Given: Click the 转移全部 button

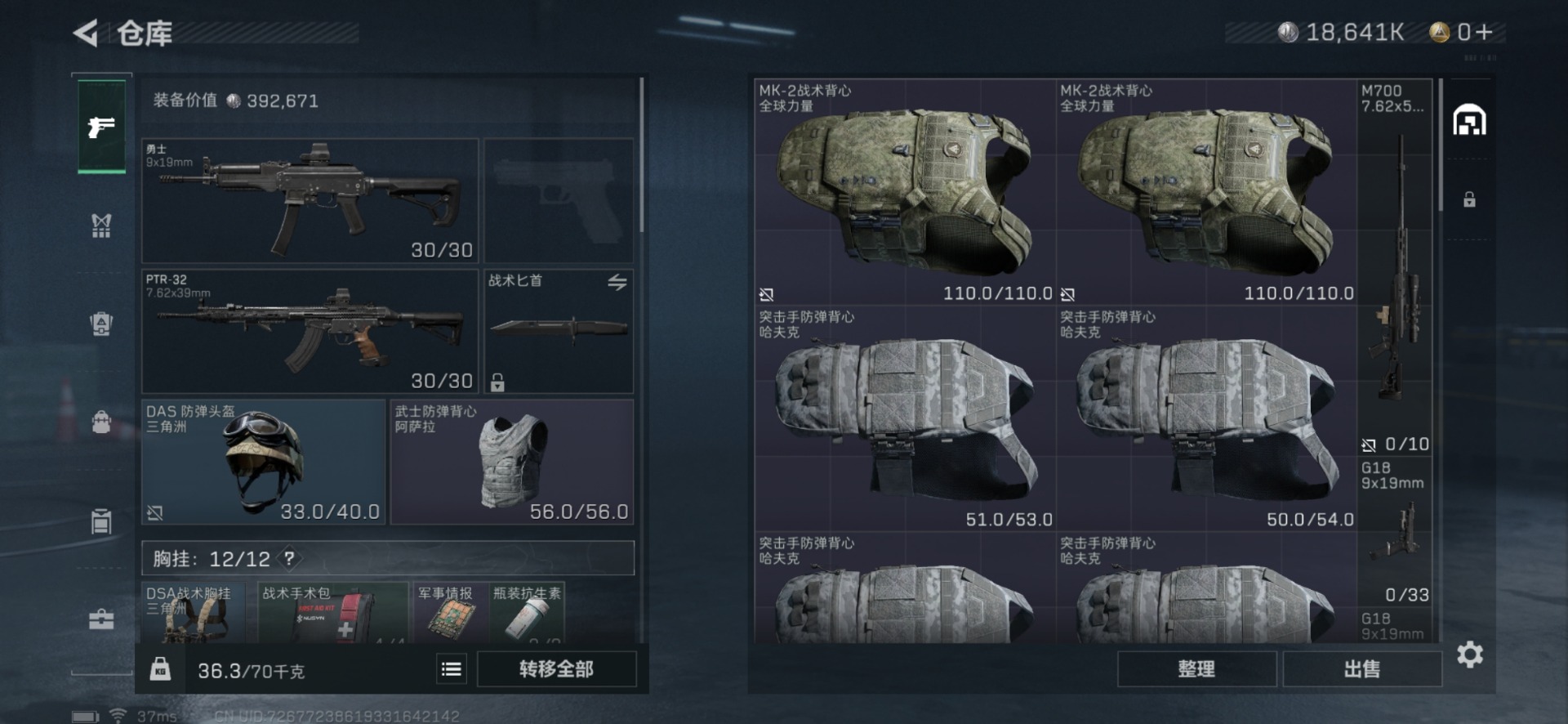Looking at the screenshot, I should pos(556,669).
